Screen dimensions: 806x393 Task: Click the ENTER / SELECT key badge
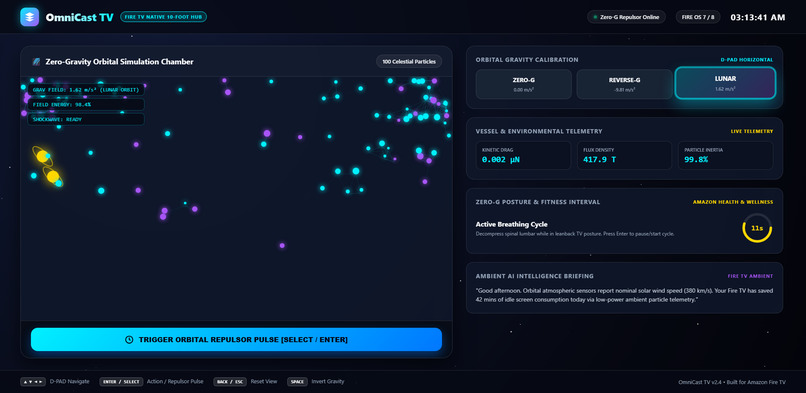pyautogui.click(x=121, y=382)
